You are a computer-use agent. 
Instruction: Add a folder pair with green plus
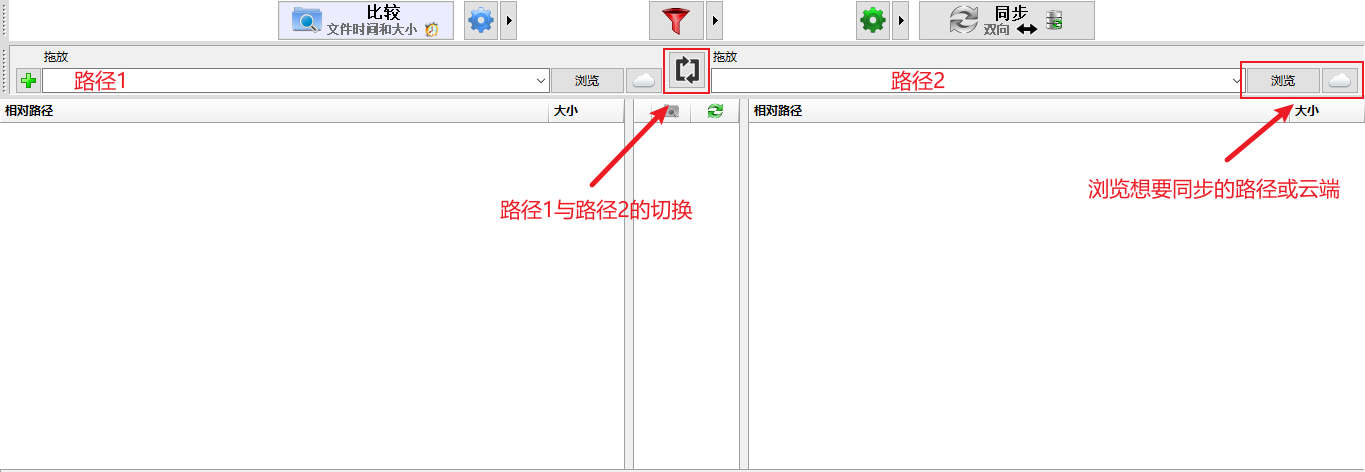coord(28,81)
